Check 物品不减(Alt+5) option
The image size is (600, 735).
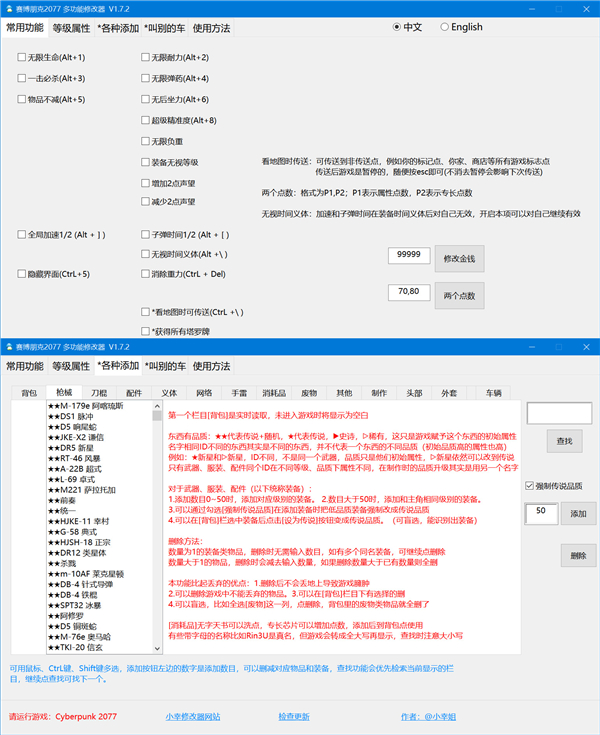(22, 99)
